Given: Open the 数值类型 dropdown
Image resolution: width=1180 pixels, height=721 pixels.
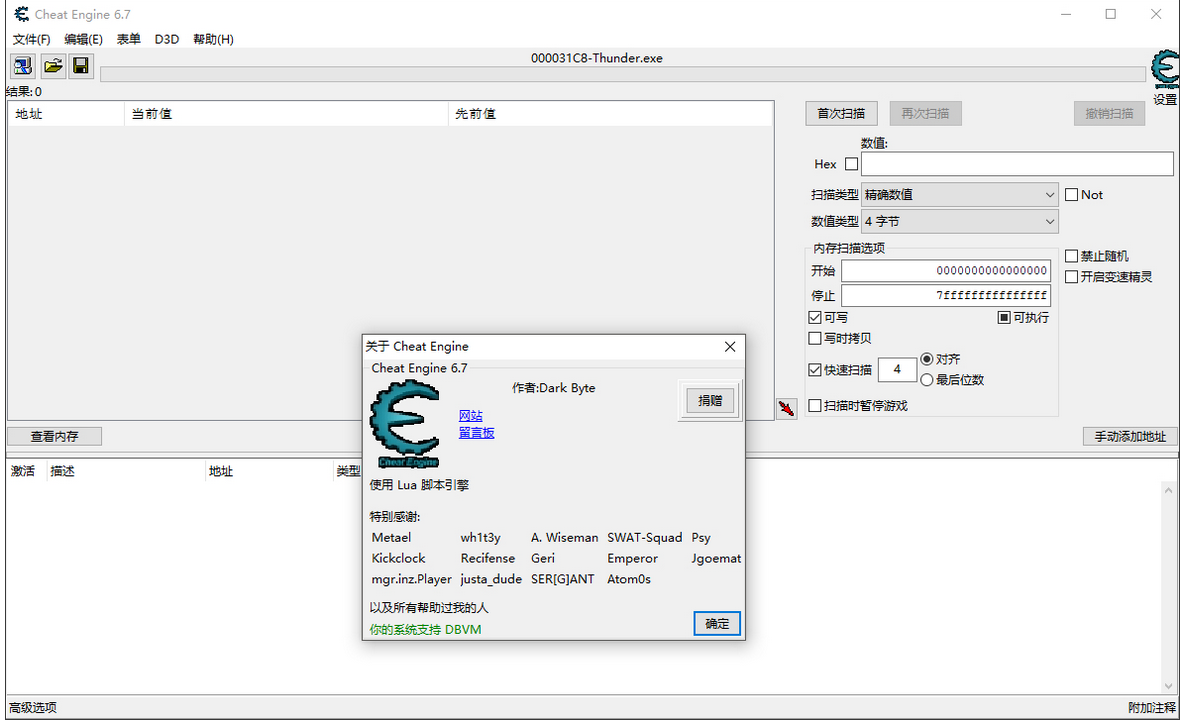Looking at the screenshot, I should (x=960, y=221).
